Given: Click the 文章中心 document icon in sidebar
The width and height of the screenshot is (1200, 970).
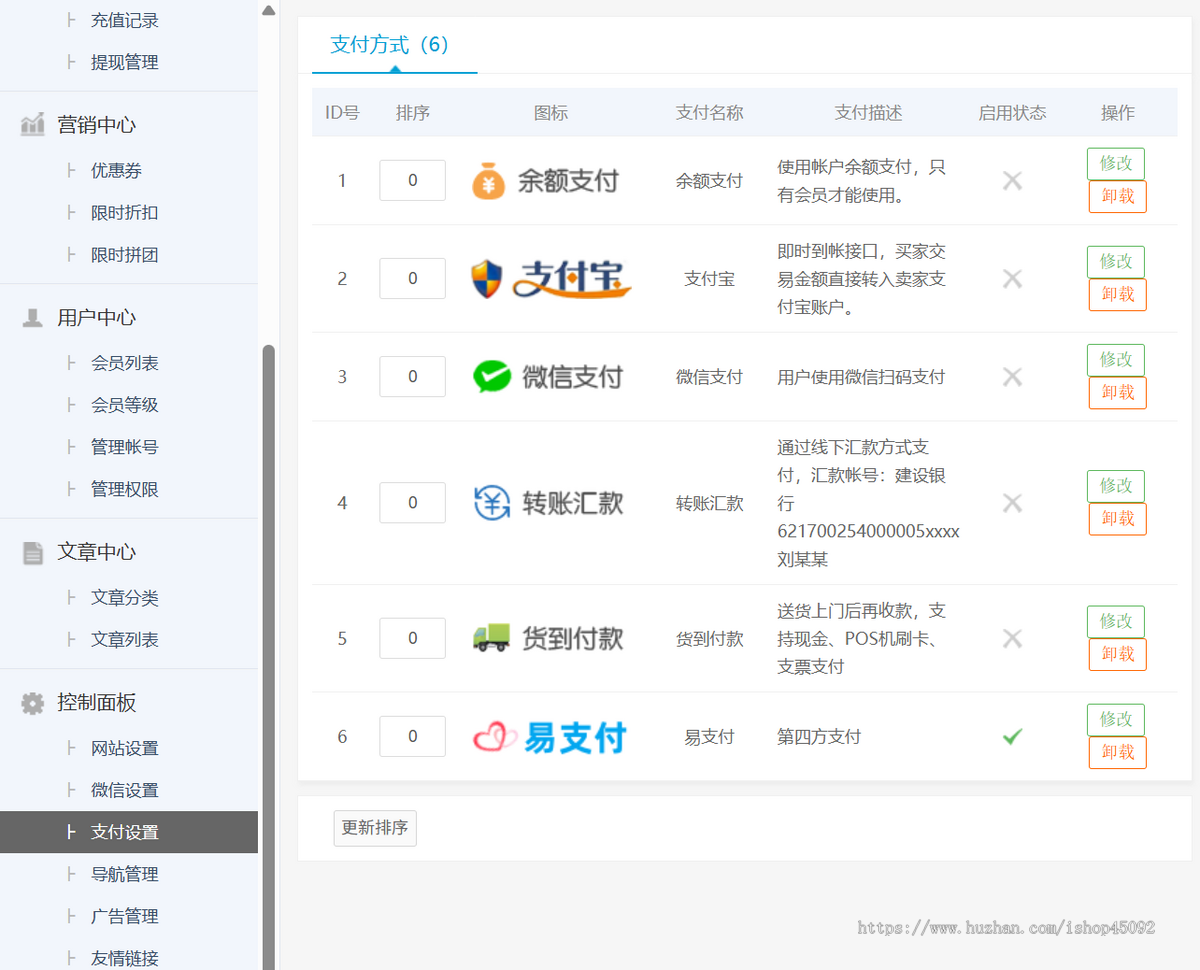Looking at the screenshot, I should [x=33, y=552].
